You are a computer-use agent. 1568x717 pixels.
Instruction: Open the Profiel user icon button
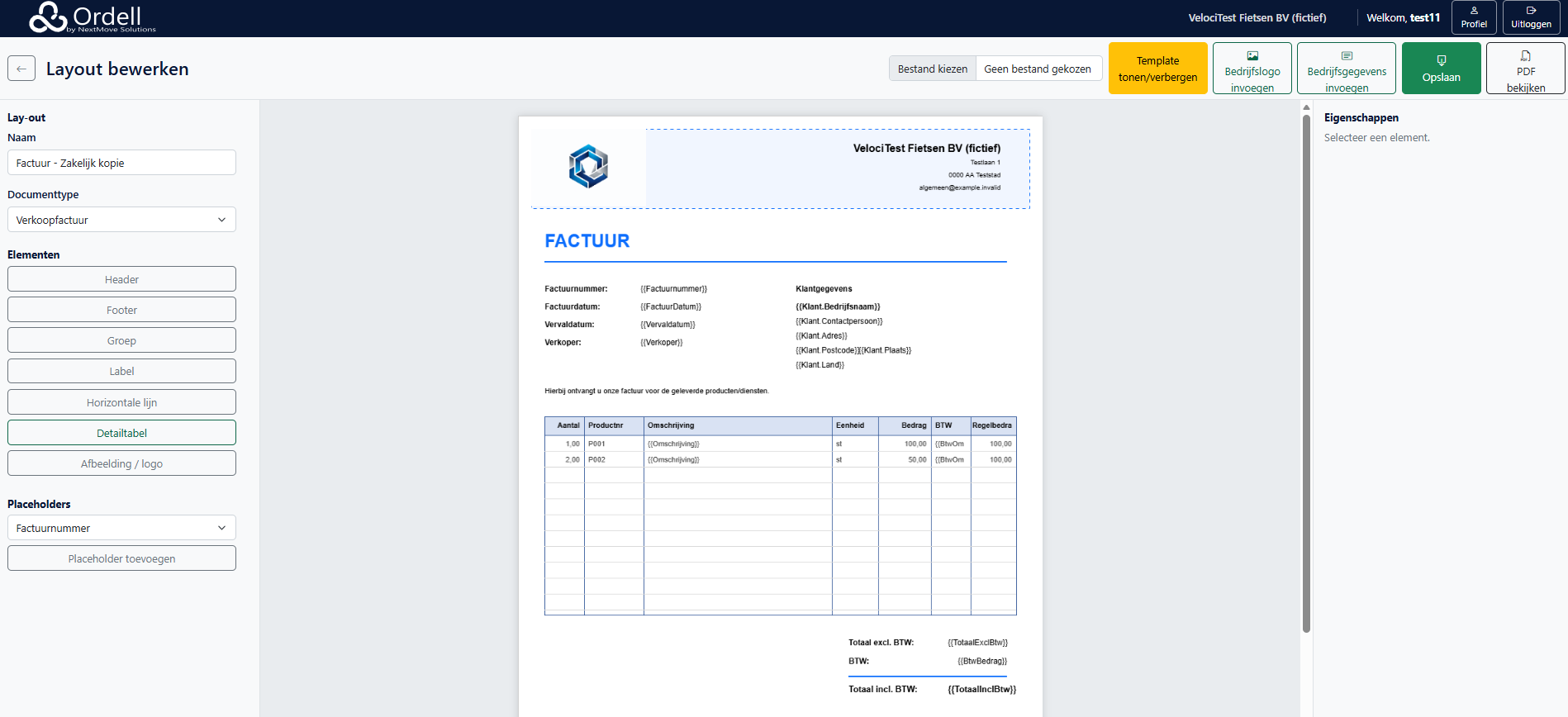click(x=1474, y=17)
